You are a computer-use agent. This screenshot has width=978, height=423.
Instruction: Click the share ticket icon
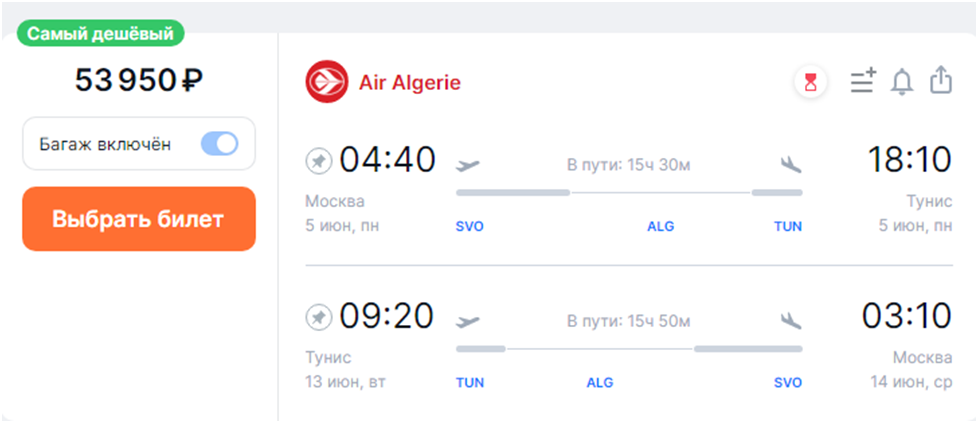[940, 81]
